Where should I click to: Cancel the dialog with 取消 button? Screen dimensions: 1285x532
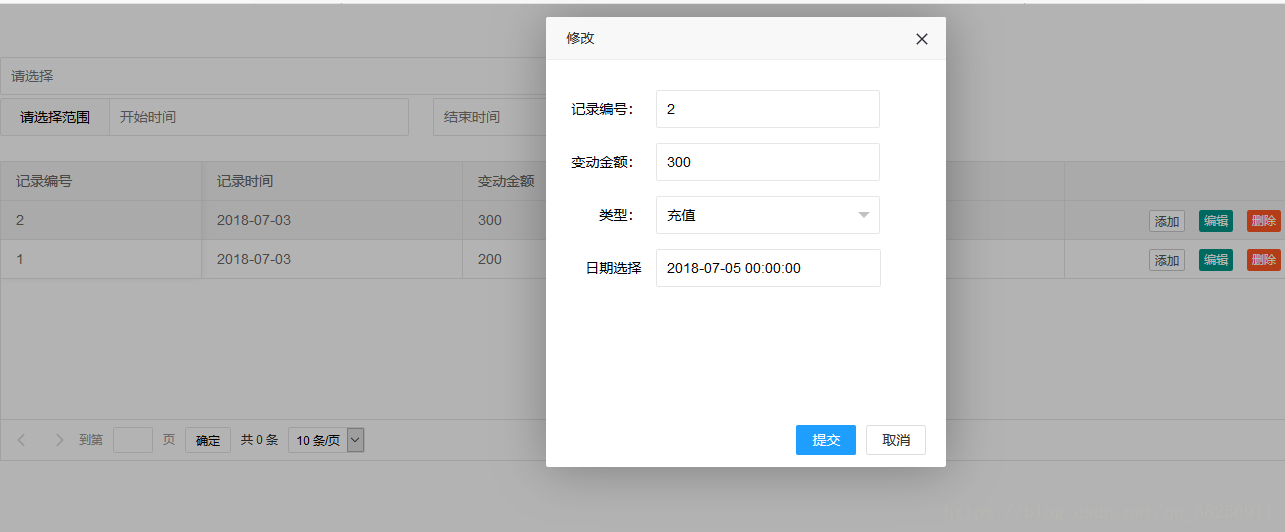tap(896, 440)
